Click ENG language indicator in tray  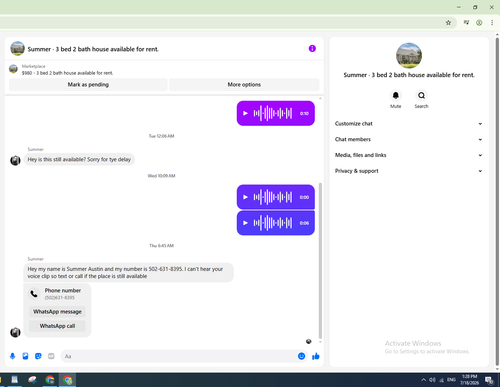point(451,380)
